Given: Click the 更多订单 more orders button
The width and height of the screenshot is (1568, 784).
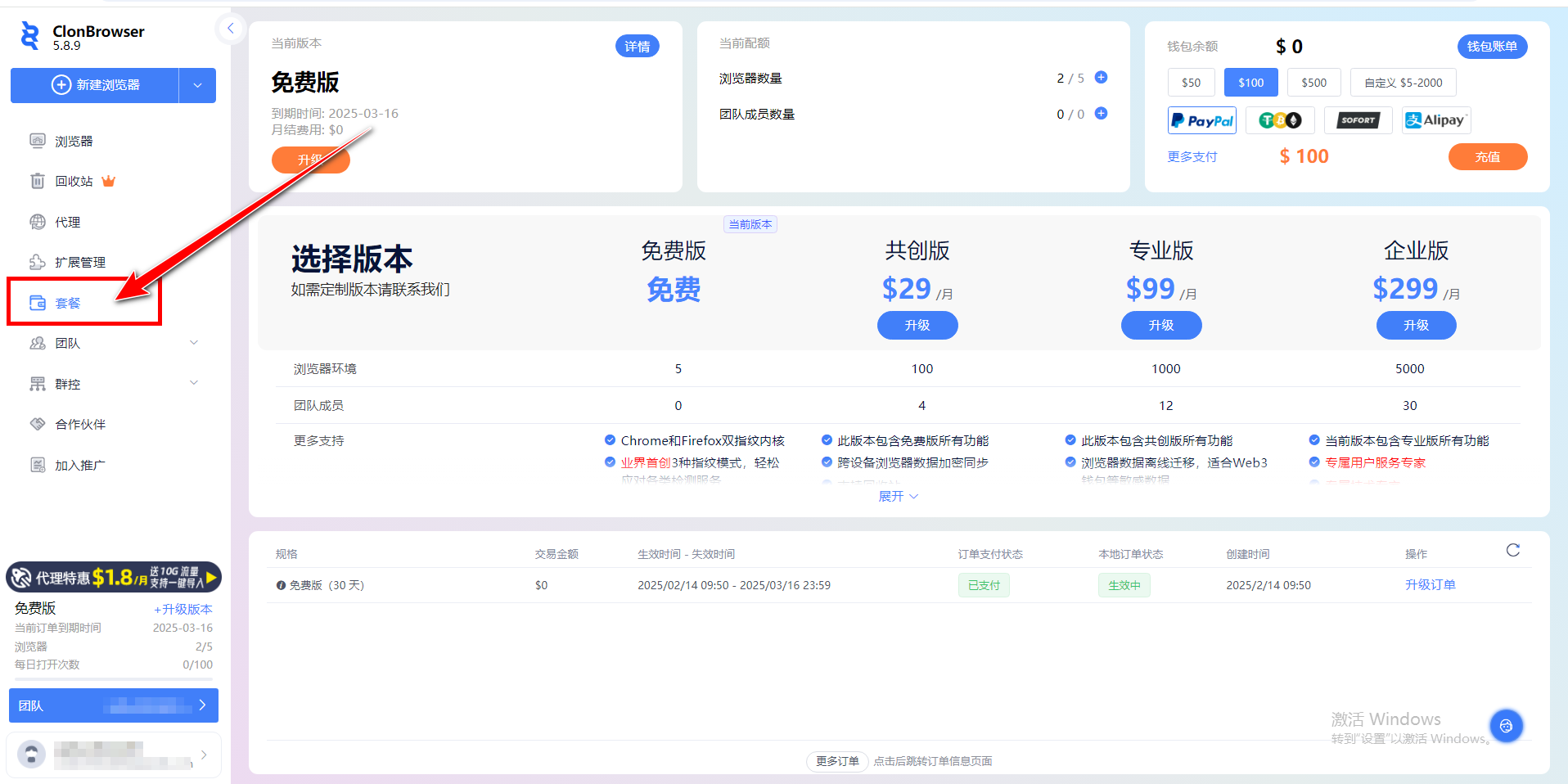Looking at the screenshot, I should pos(837,761).
